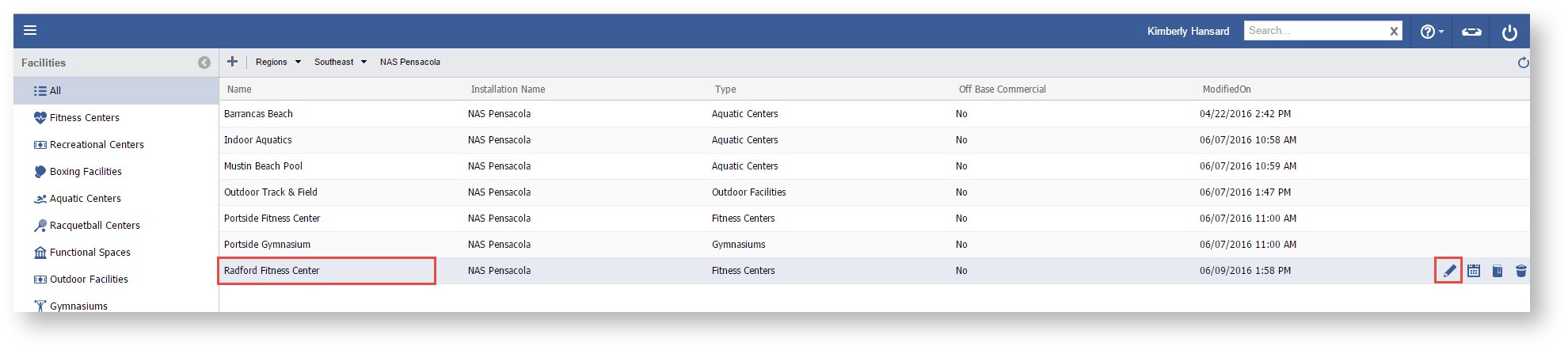Collapse the Facilities sidebar panel
Image resolution: width=1568 pixels, height=350 pixels.
click(x=204, y=63)
